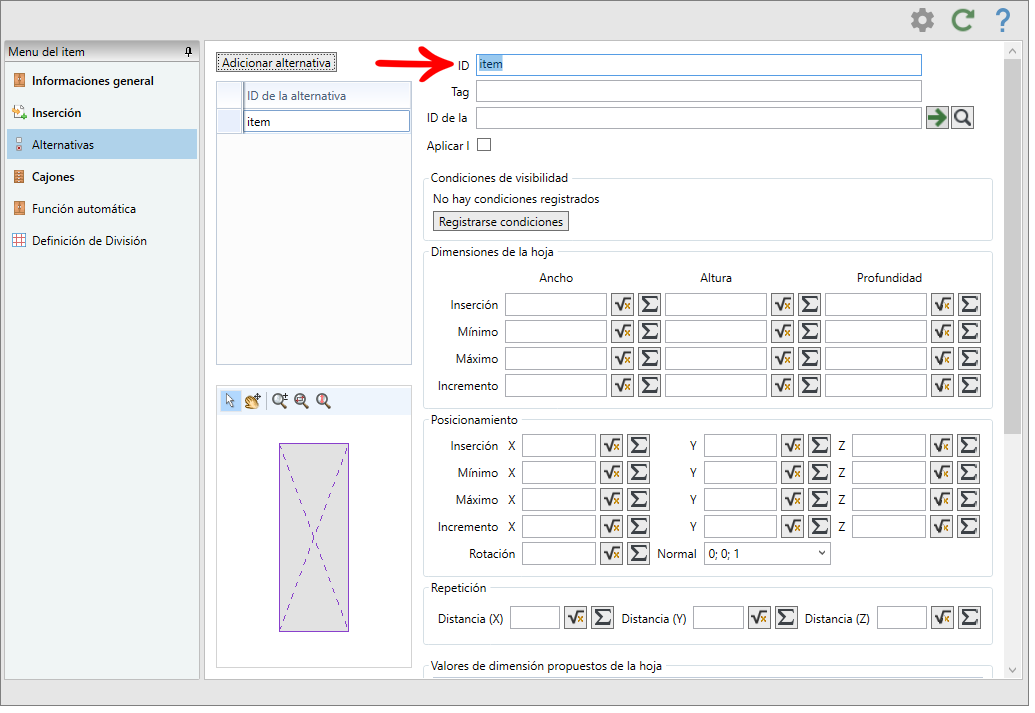
Task: Toggle the Aplicar checkbox
Action: (484, 145)
